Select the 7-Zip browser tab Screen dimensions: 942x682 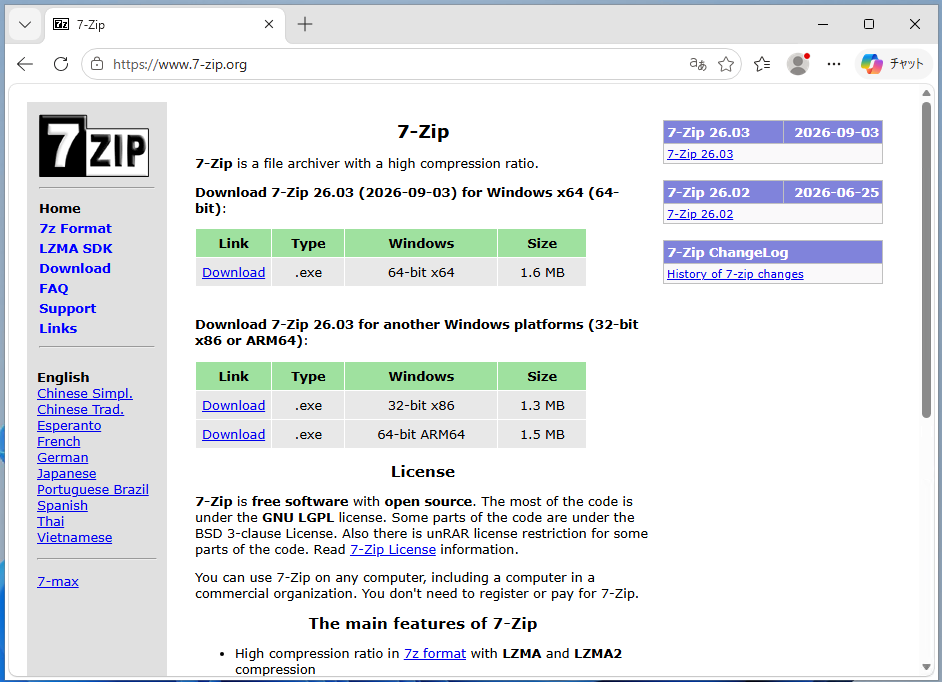pos(165,25)
